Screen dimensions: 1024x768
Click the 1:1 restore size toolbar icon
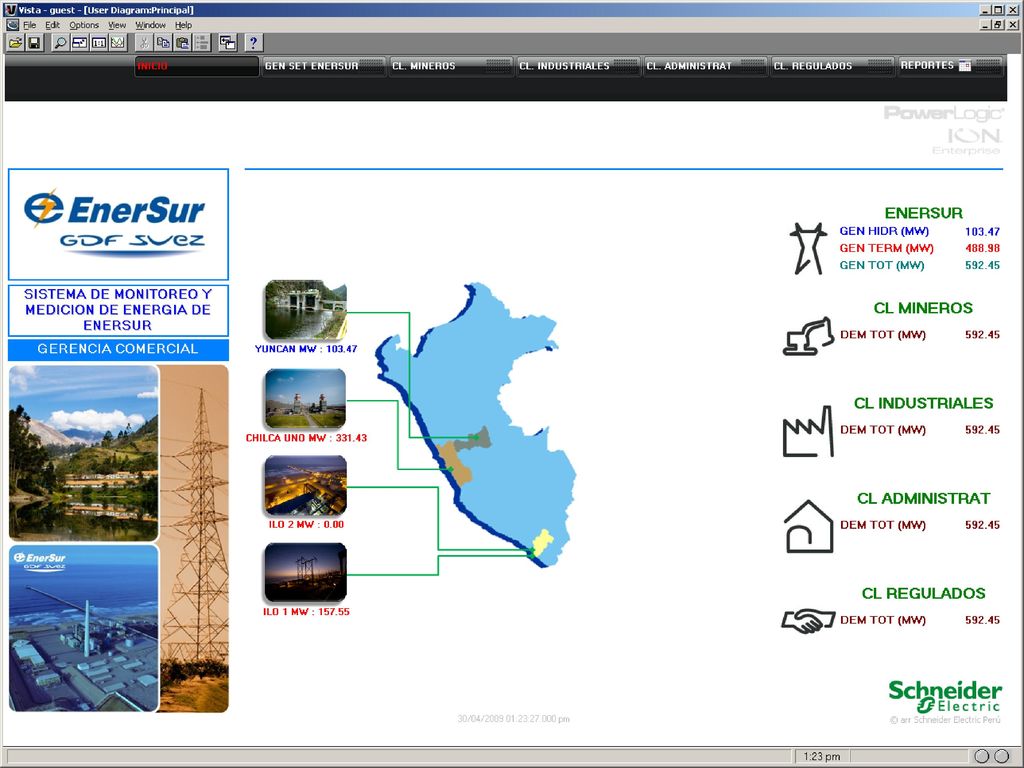99,43
